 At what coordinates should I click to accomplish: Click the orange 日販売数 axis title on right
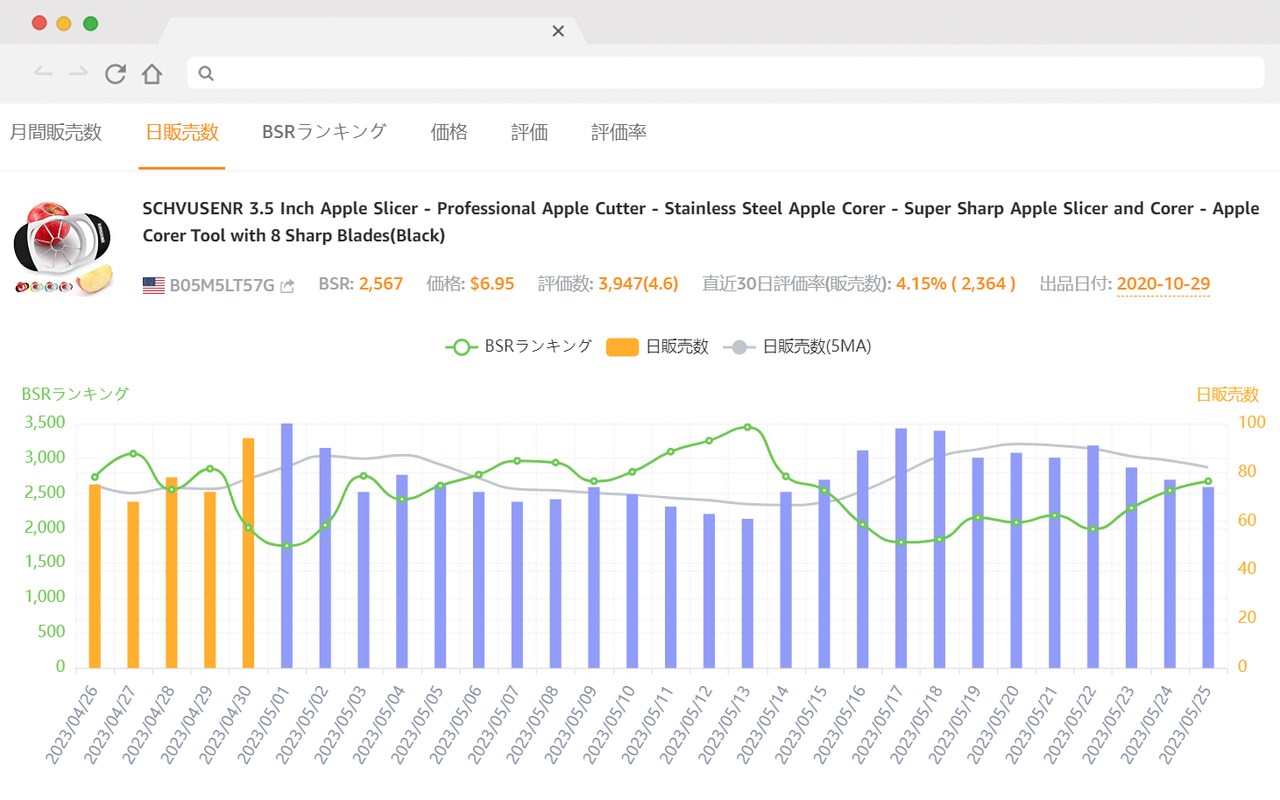(x=1228, y=395)
